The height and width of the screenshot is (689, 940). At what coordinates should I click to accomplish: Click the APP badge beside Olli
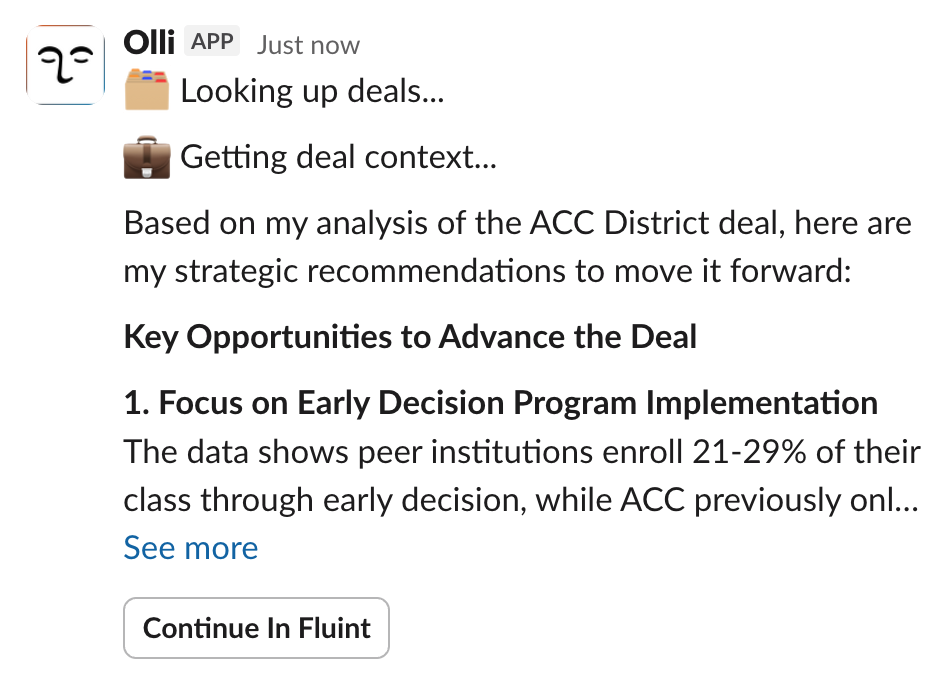[212, 43]
